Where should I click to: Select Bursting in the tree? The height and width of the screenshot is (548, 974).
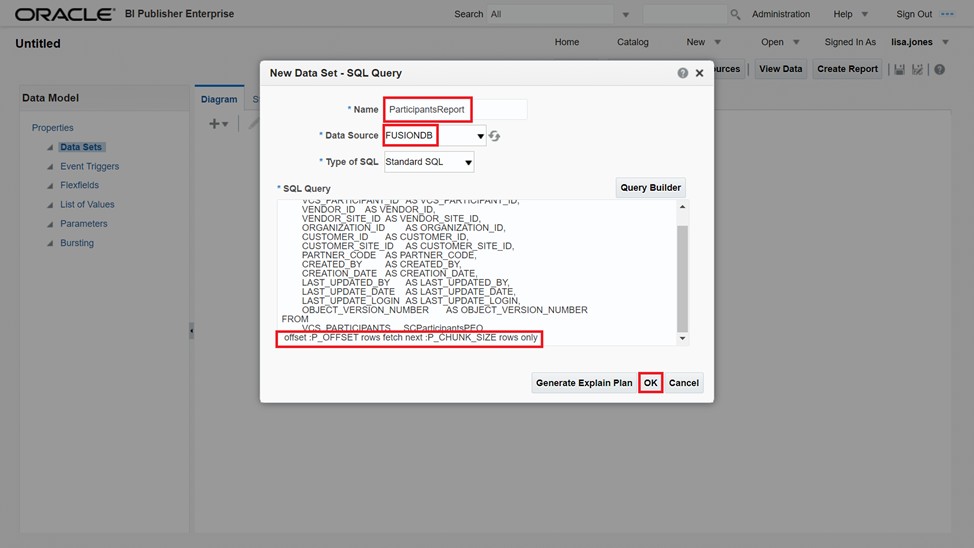[x=77, y=243]
